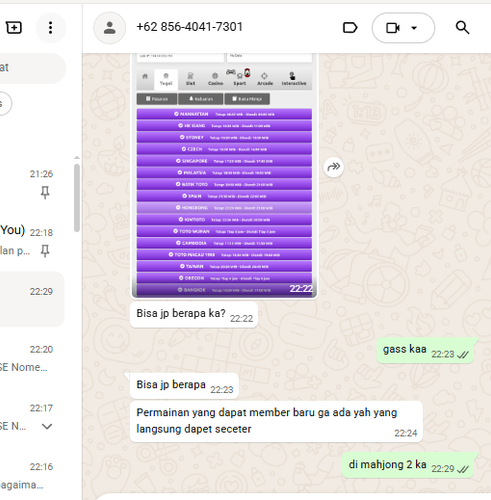This screenshot has height=500, width=491.
Task: Click the chat list scrollbar
Action: (x=77, y=198)
